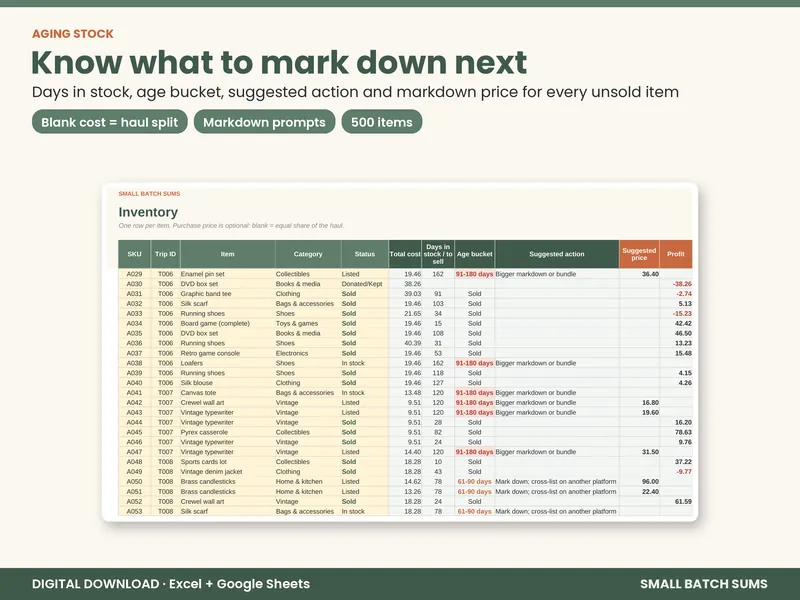Screen dimensions: 800x600
Task: Click the Inventory sheet title
Action: 148,212
